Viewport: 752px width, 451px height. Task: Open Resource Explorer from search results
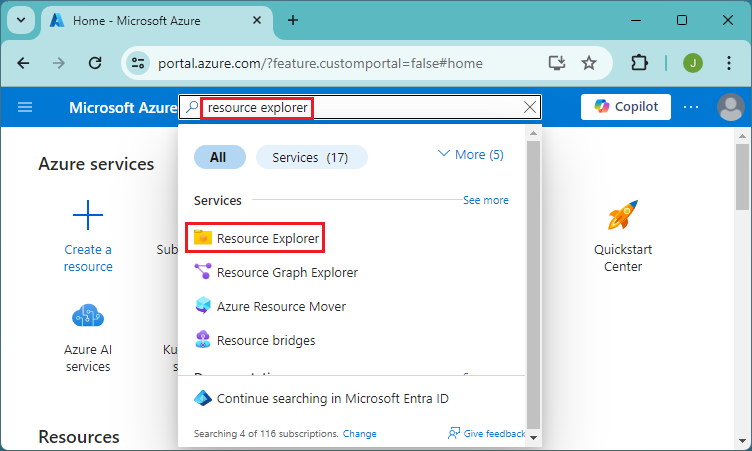tap(268, 238)
